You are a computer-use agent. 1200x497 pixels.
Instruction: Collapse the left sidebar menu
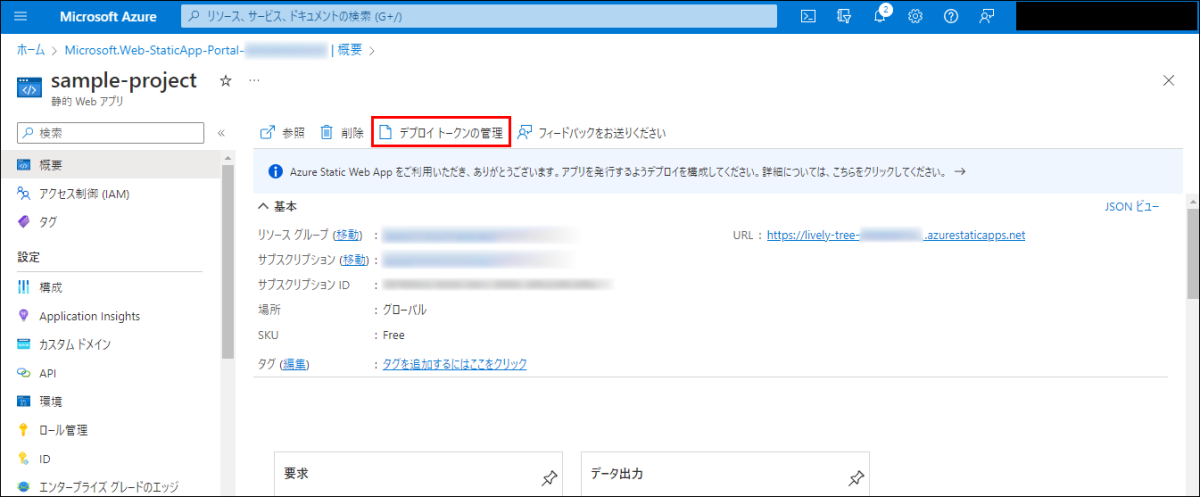click(221, 132)
